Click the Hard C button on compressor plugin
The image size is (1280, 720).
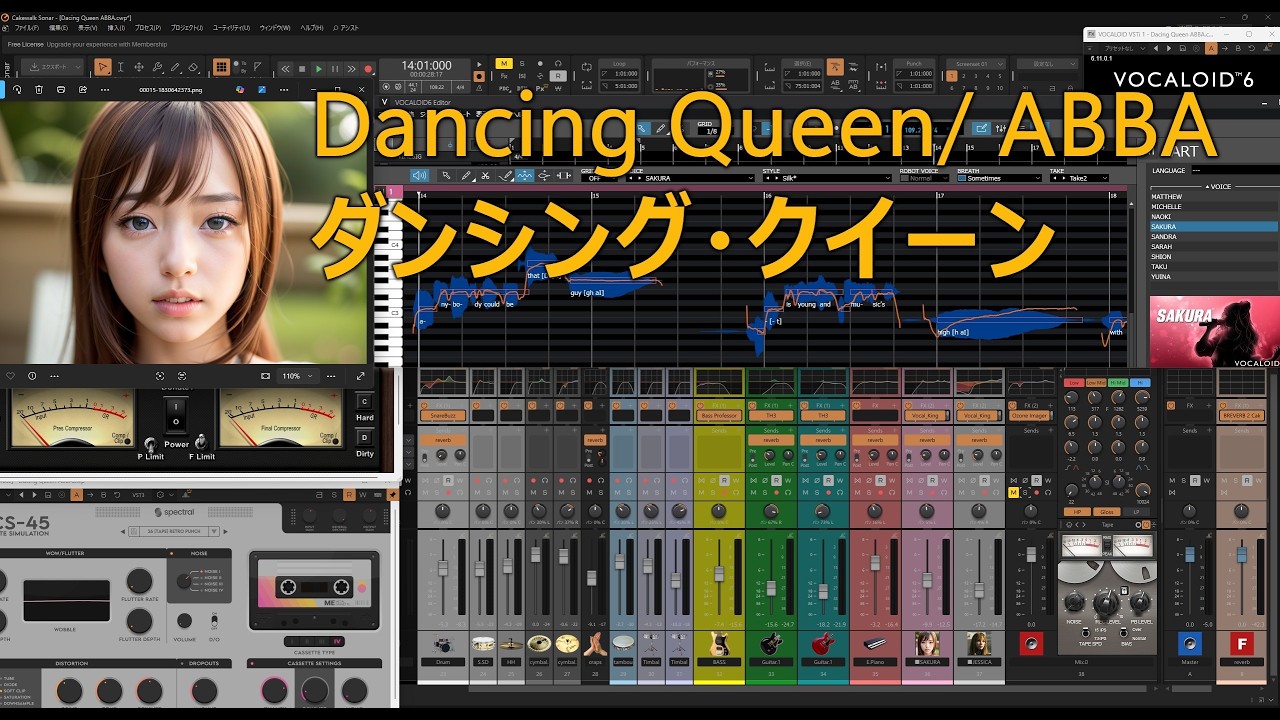point(364,401)
